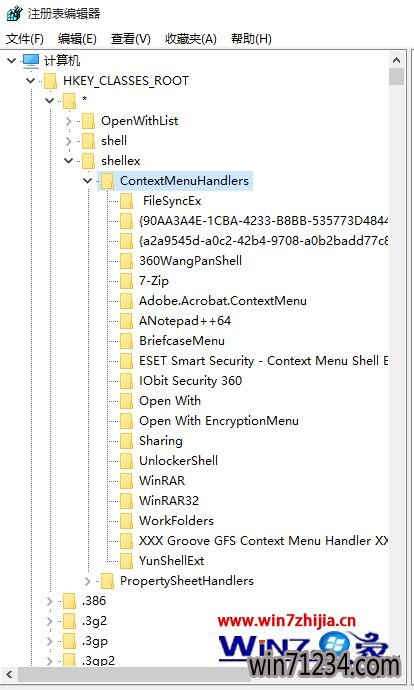Click the ContextMenuHandlers folder icon
Image resolution: width=414 pixels, height=690 pixels.
pos(107,181)
